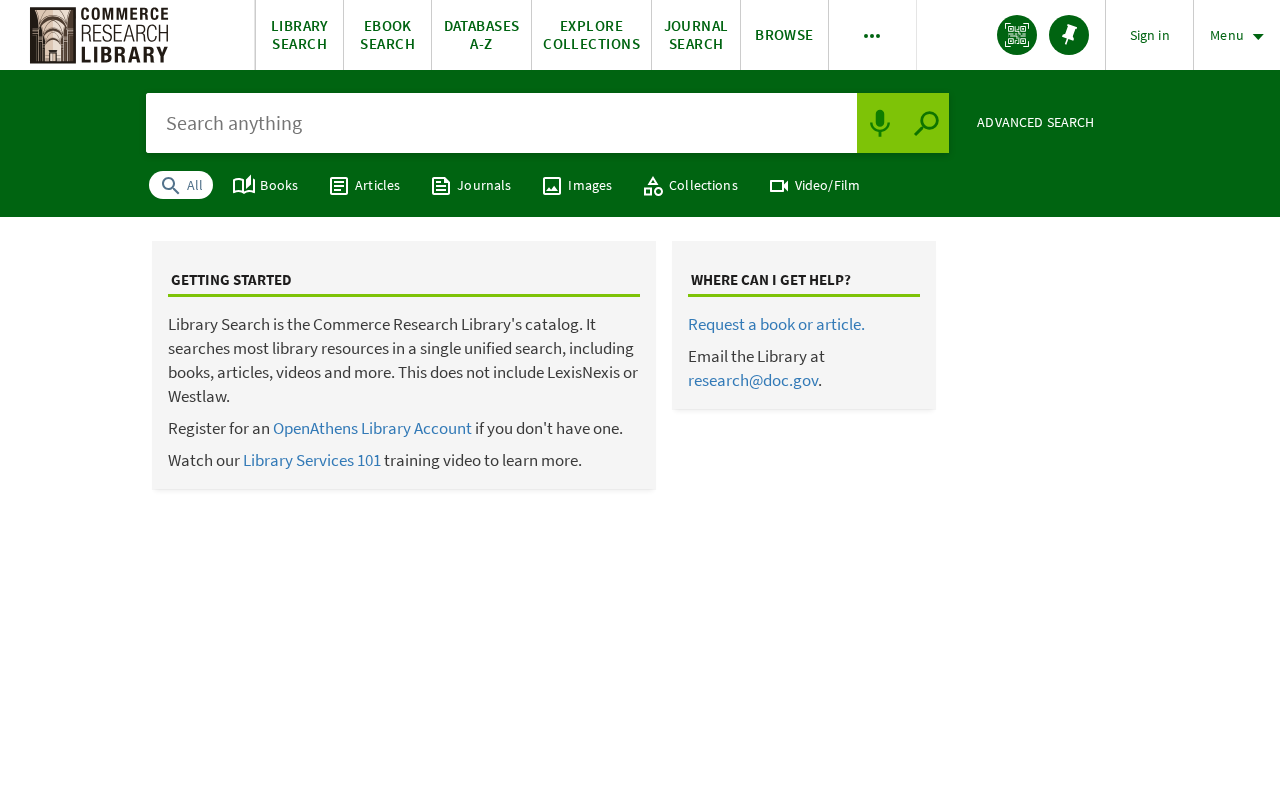Image resolution: width=1280 pixels, height=800 pixels.
Task: Click the Sign in button
Action: (1149, 35)
